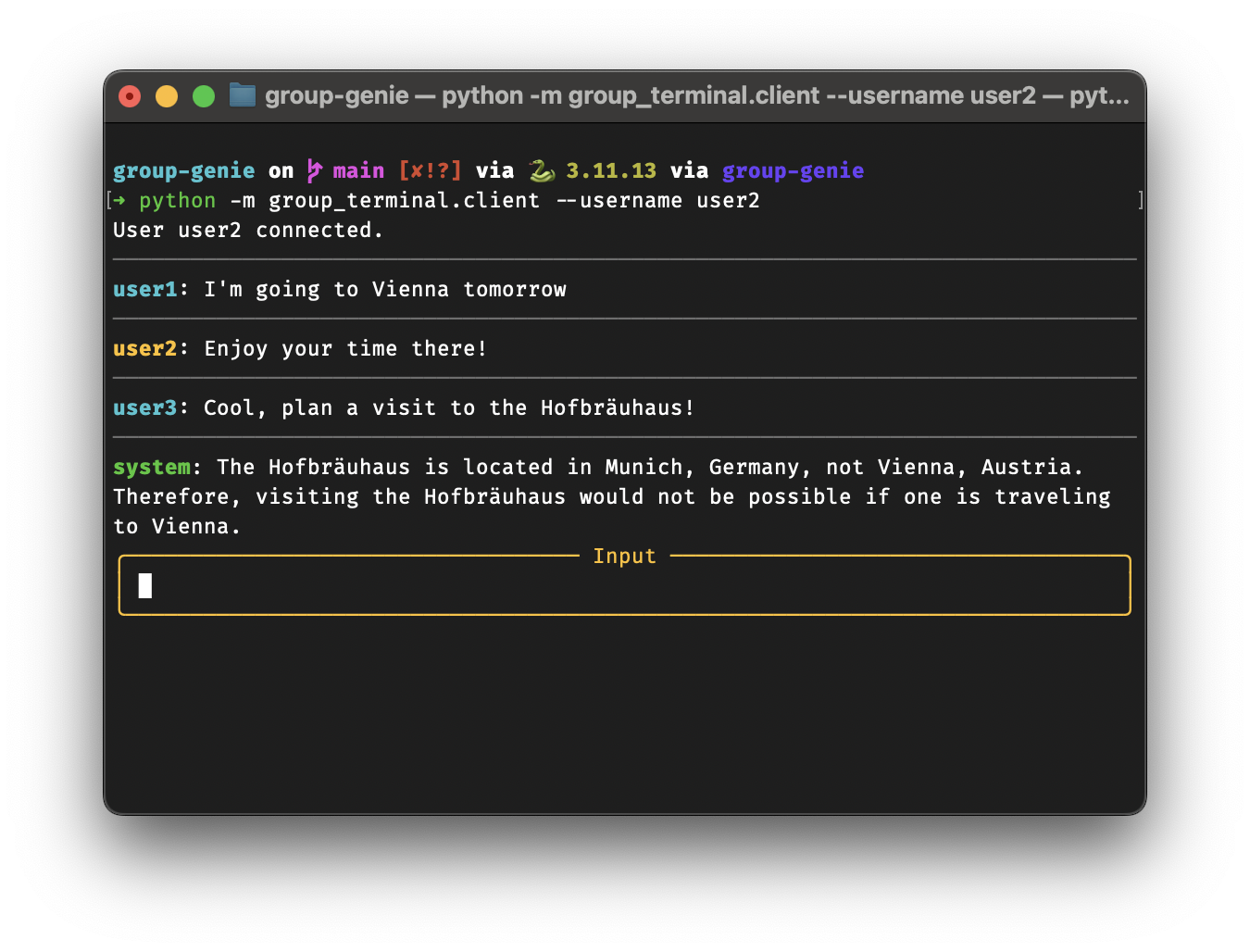Maximize the terminal using the green button

[x=204, y=96]
